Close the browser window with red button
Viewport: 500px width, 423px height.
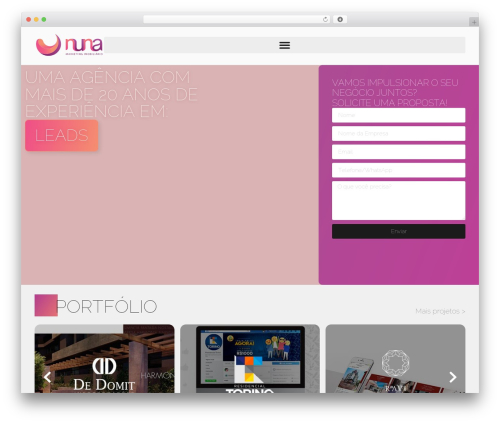(29, 19)
